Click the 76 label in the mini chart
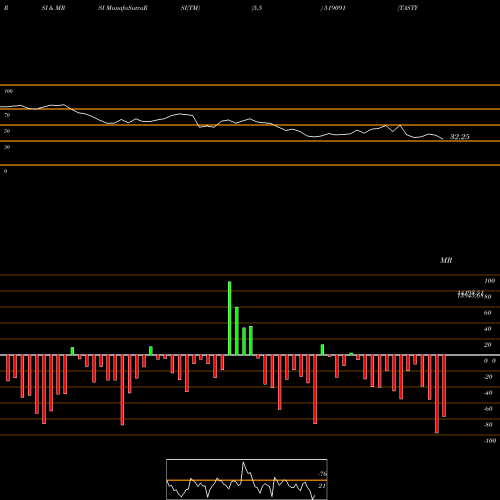Screen dimensions: 500x500 pyautogui.click(x=322, y=474)
